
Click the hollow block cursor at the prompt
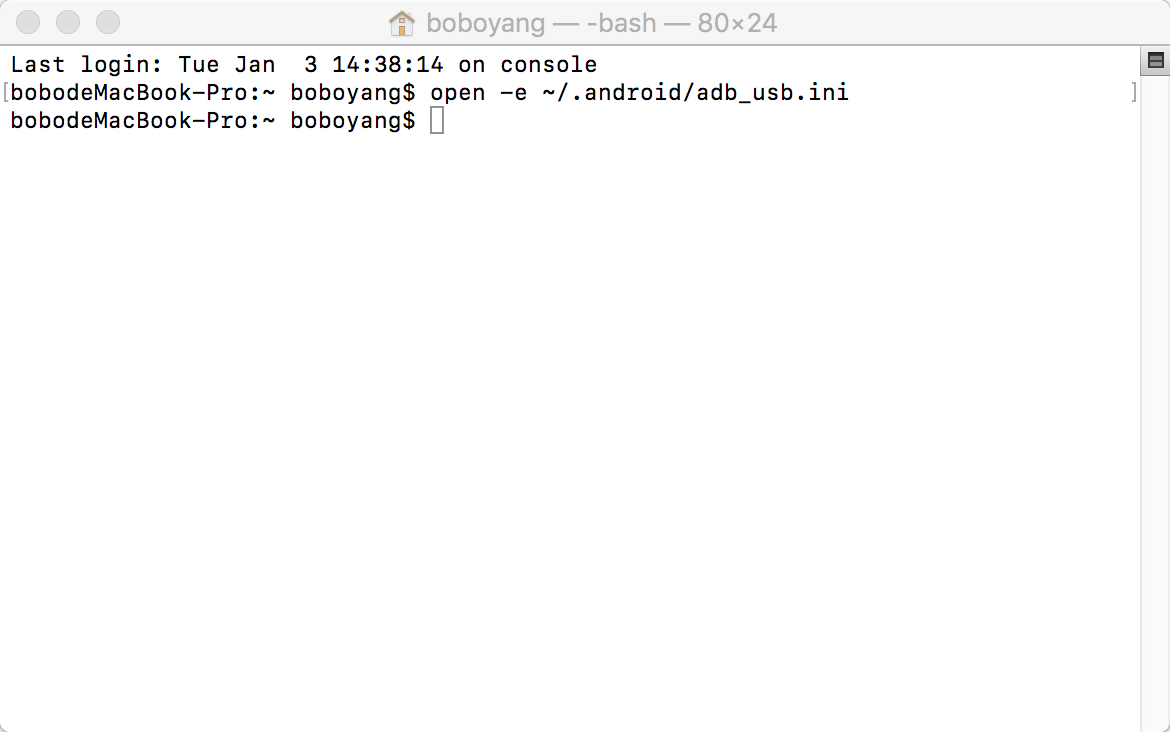tap(437, 120)
